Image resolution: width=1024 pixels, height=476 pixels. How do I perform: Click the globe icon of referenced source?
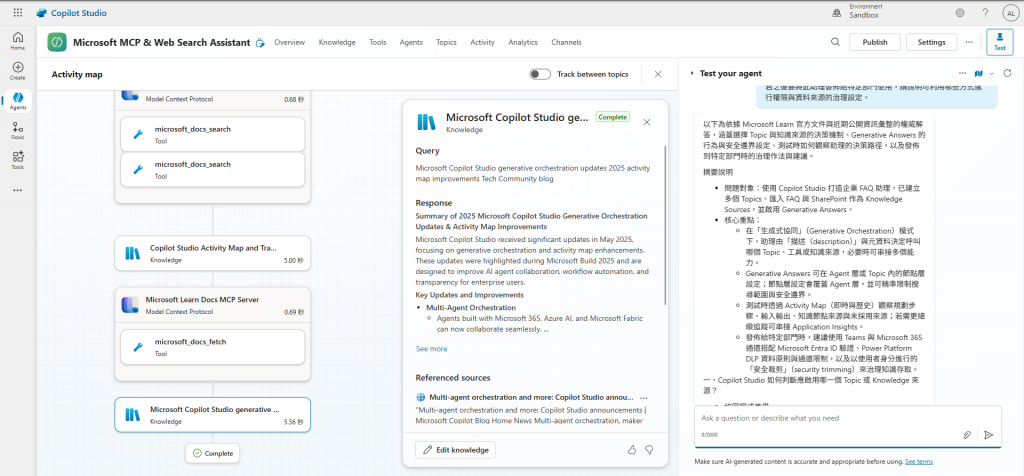(421, 397)
